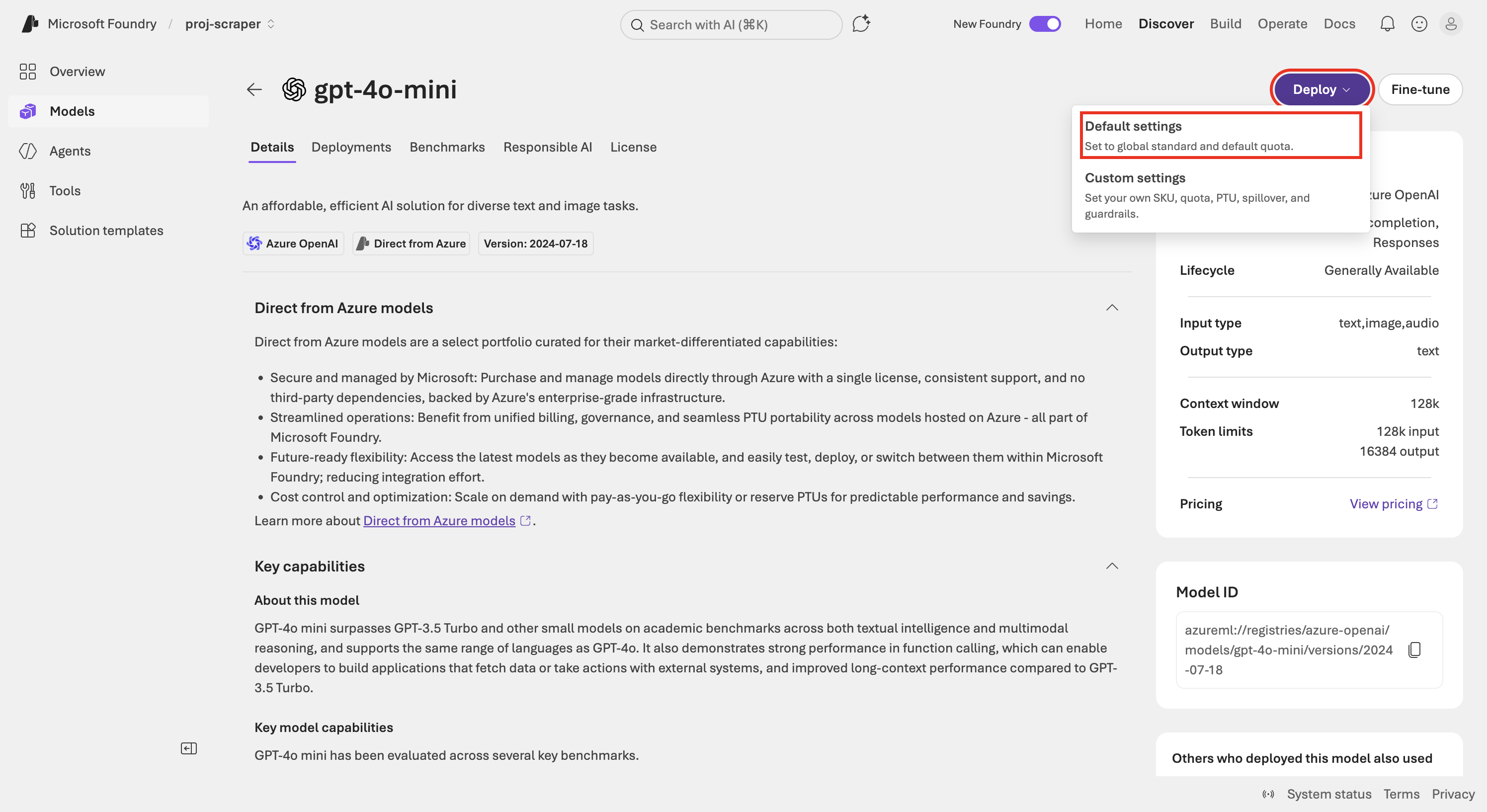Click the Fine-tune button

tap(1420, 89)
